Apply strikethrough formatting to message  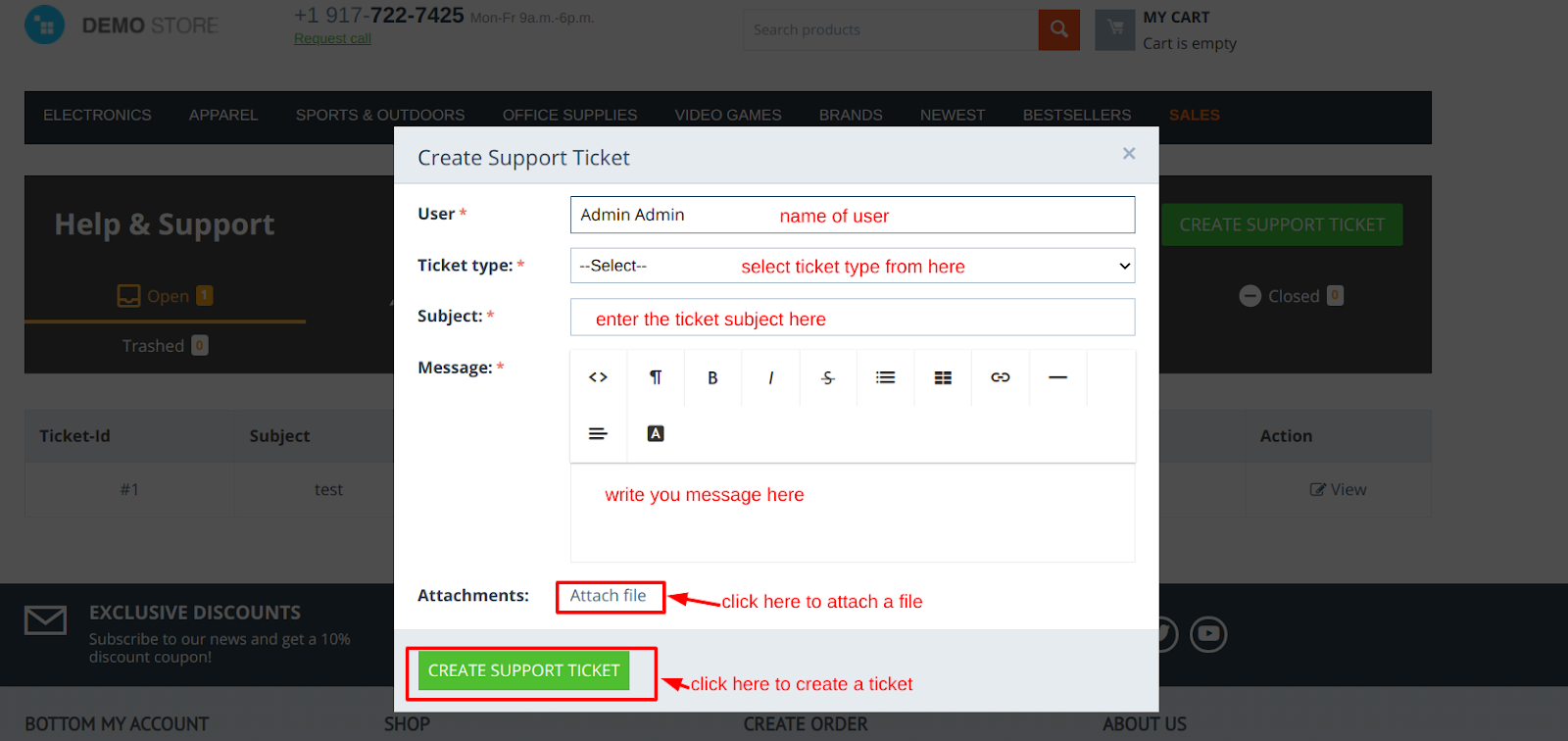coord(828,377)
